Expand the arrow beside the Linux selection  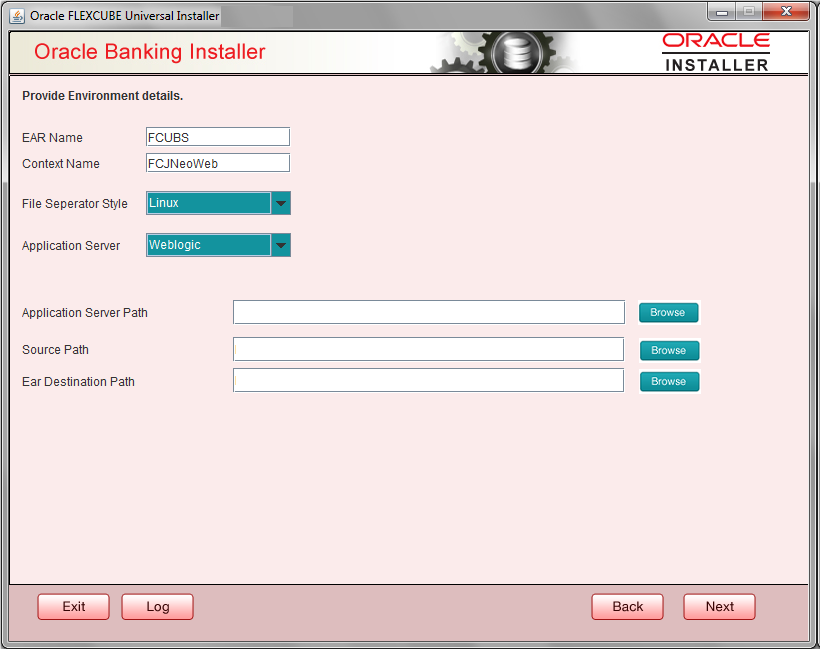281,203
